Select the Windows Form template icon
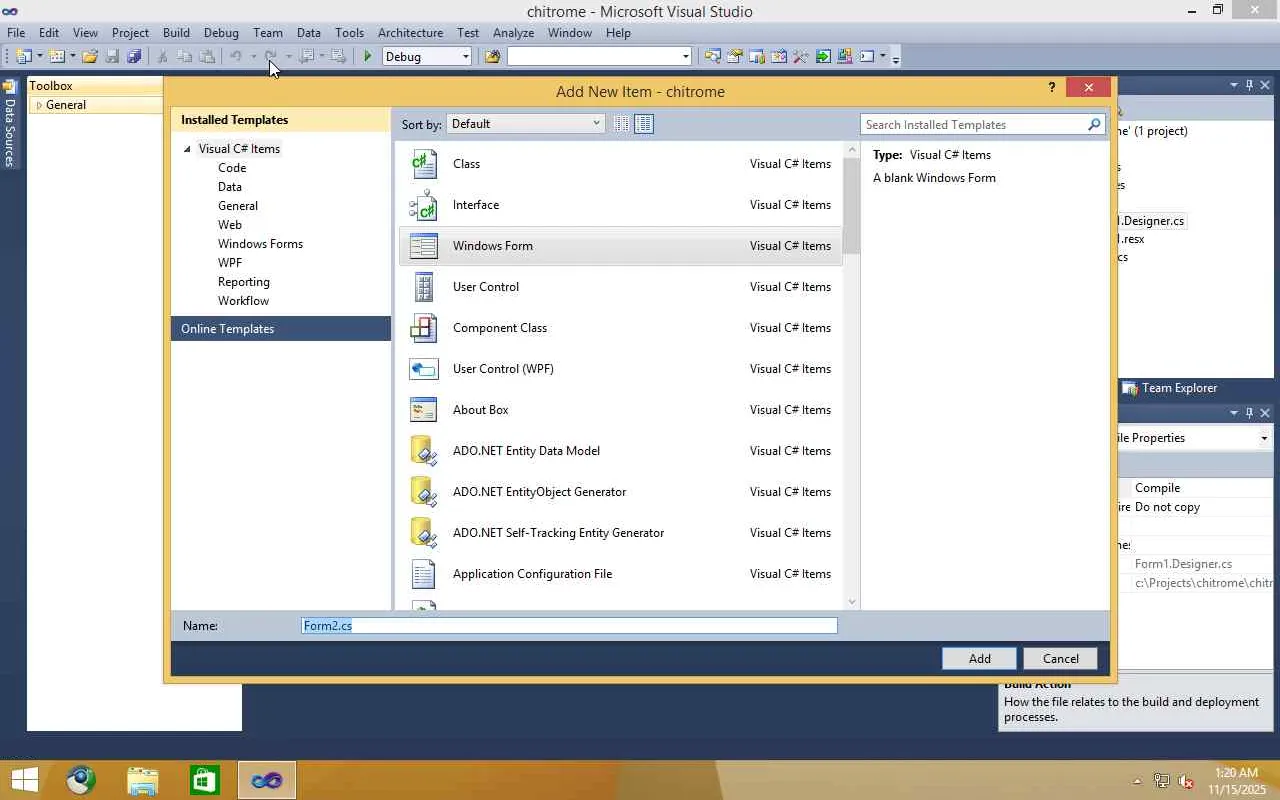 (x=424, y=246)
